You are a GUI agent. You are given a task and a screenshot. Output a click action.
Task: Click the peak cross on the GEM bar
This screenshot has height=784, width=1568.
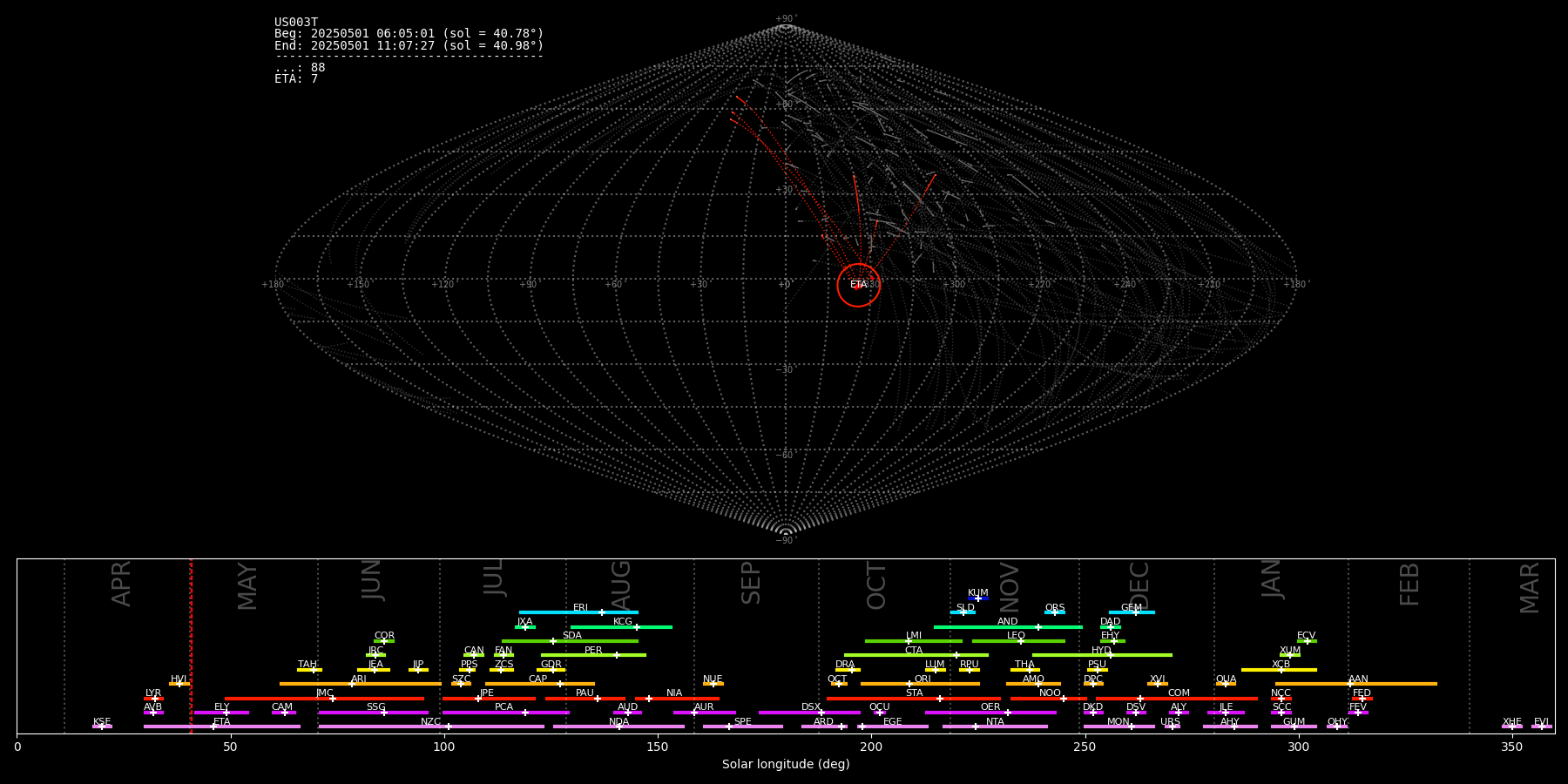(1135, 612)
